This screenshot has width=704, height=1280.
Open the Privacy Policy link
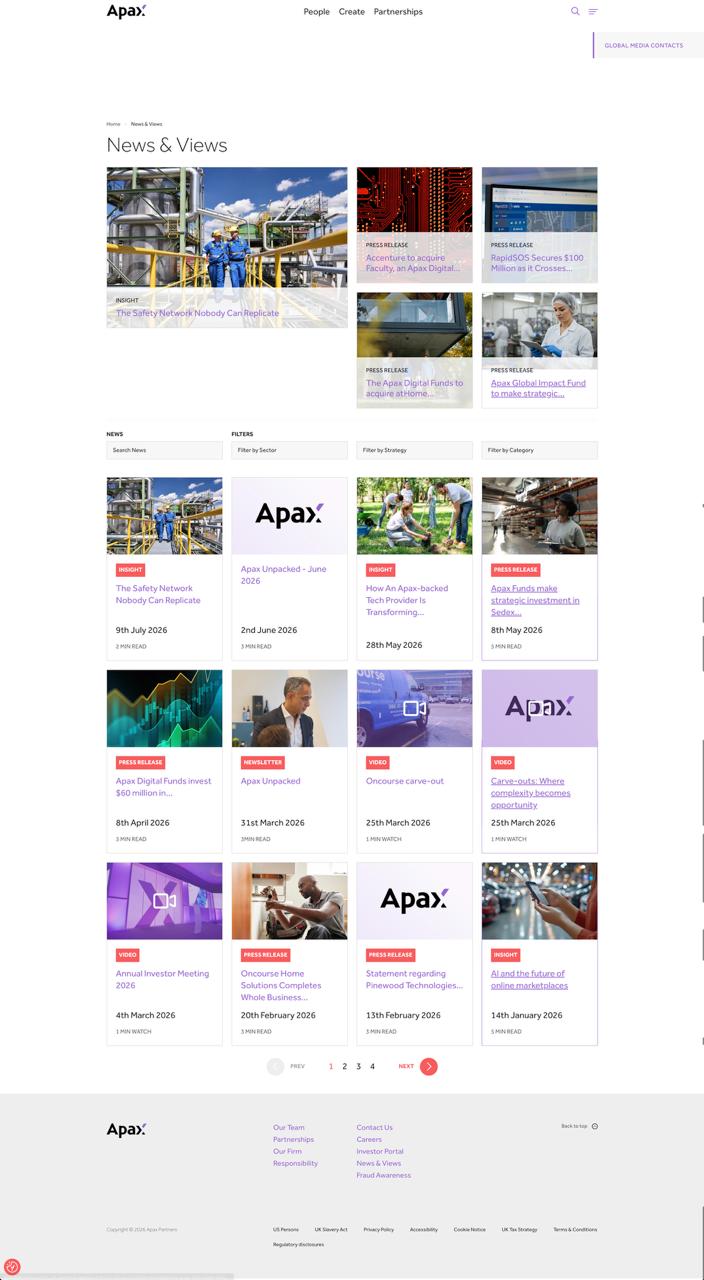click(378, 1229)
